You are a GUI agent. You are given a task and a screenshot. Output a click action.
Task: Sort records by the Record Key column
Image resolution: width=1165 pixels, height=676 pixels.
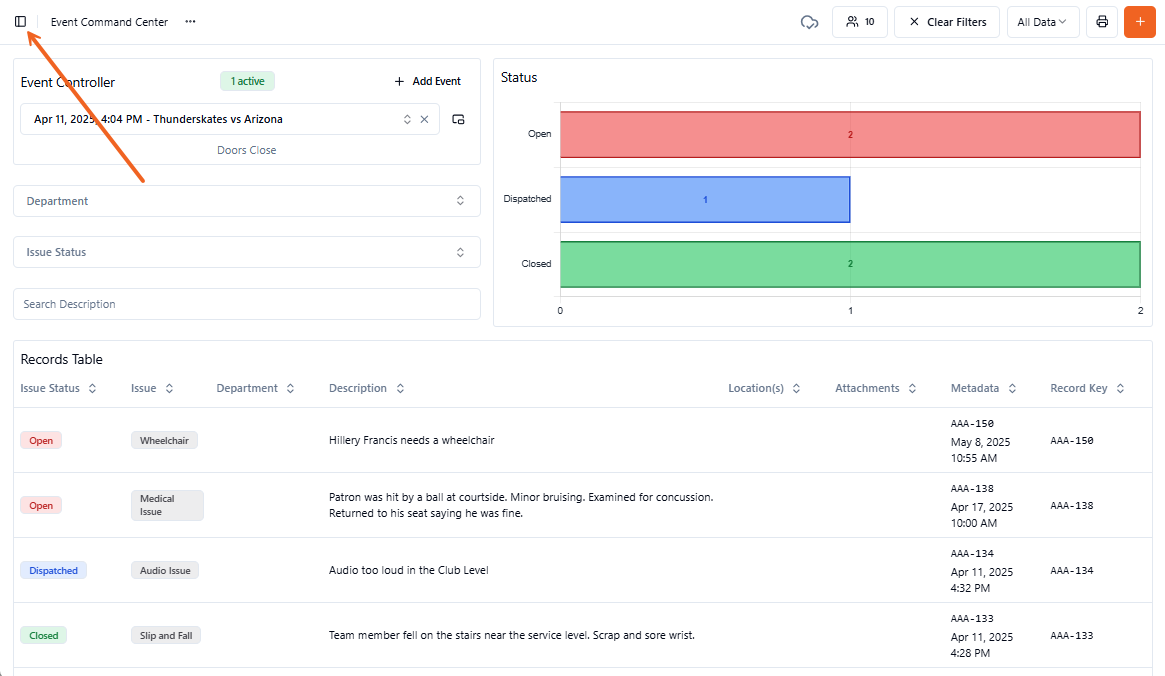[x=1087, y=388]
